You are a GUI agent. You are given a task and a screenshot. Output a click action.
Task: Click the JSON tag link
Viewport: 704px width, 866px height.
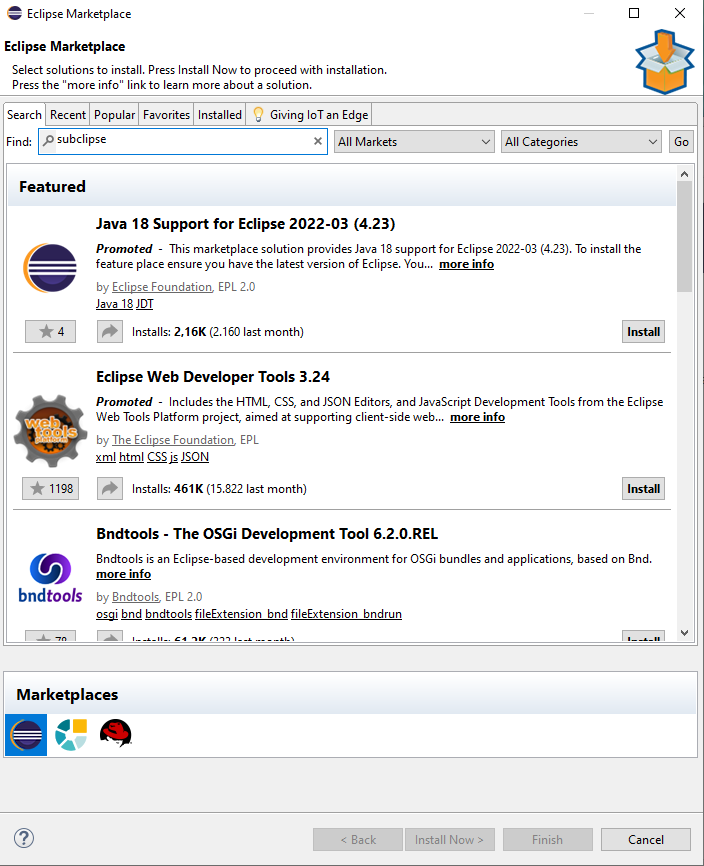point(195,457)
